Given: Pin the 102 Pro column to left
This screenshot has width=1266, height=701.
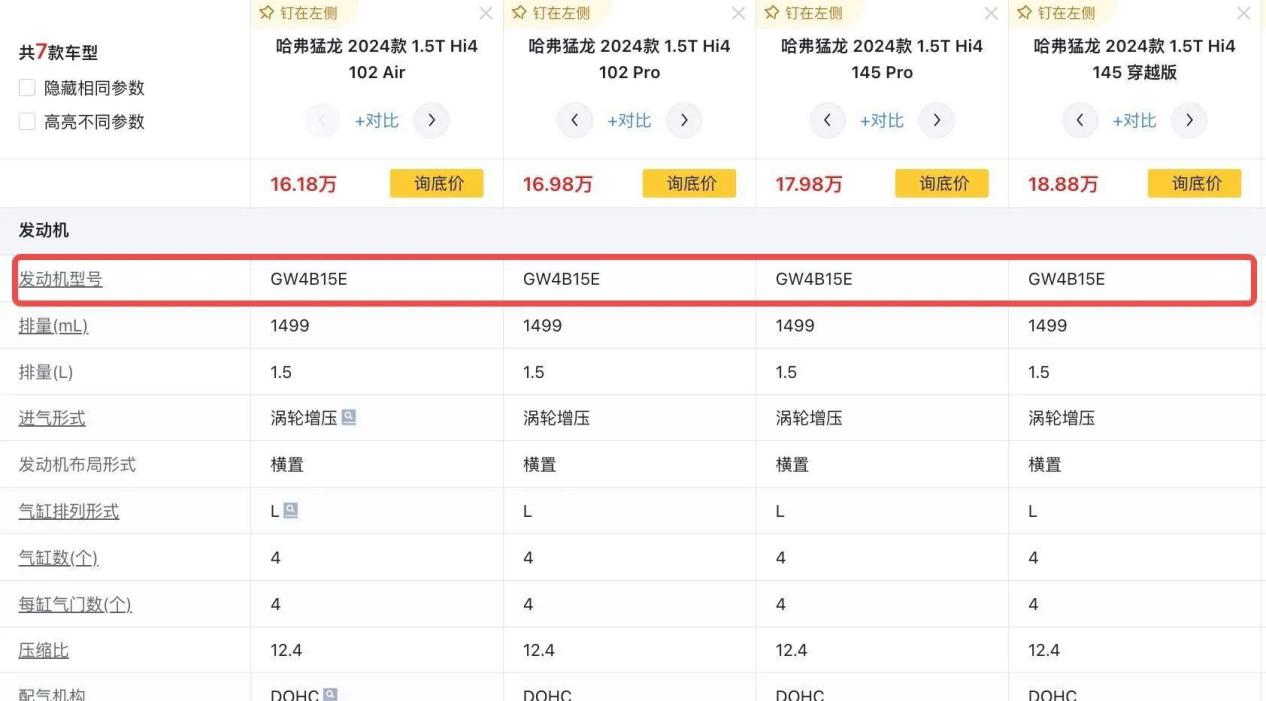Looking at the screenshot, I should [551, 13].
